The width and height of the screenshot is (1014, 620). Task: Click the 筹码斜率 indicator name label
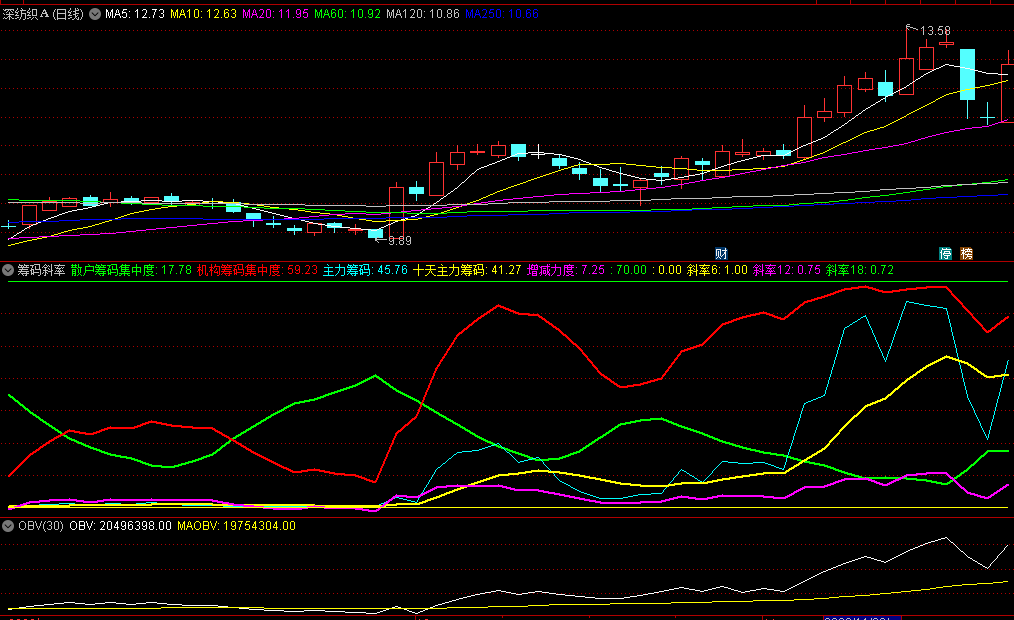point(41,270)
